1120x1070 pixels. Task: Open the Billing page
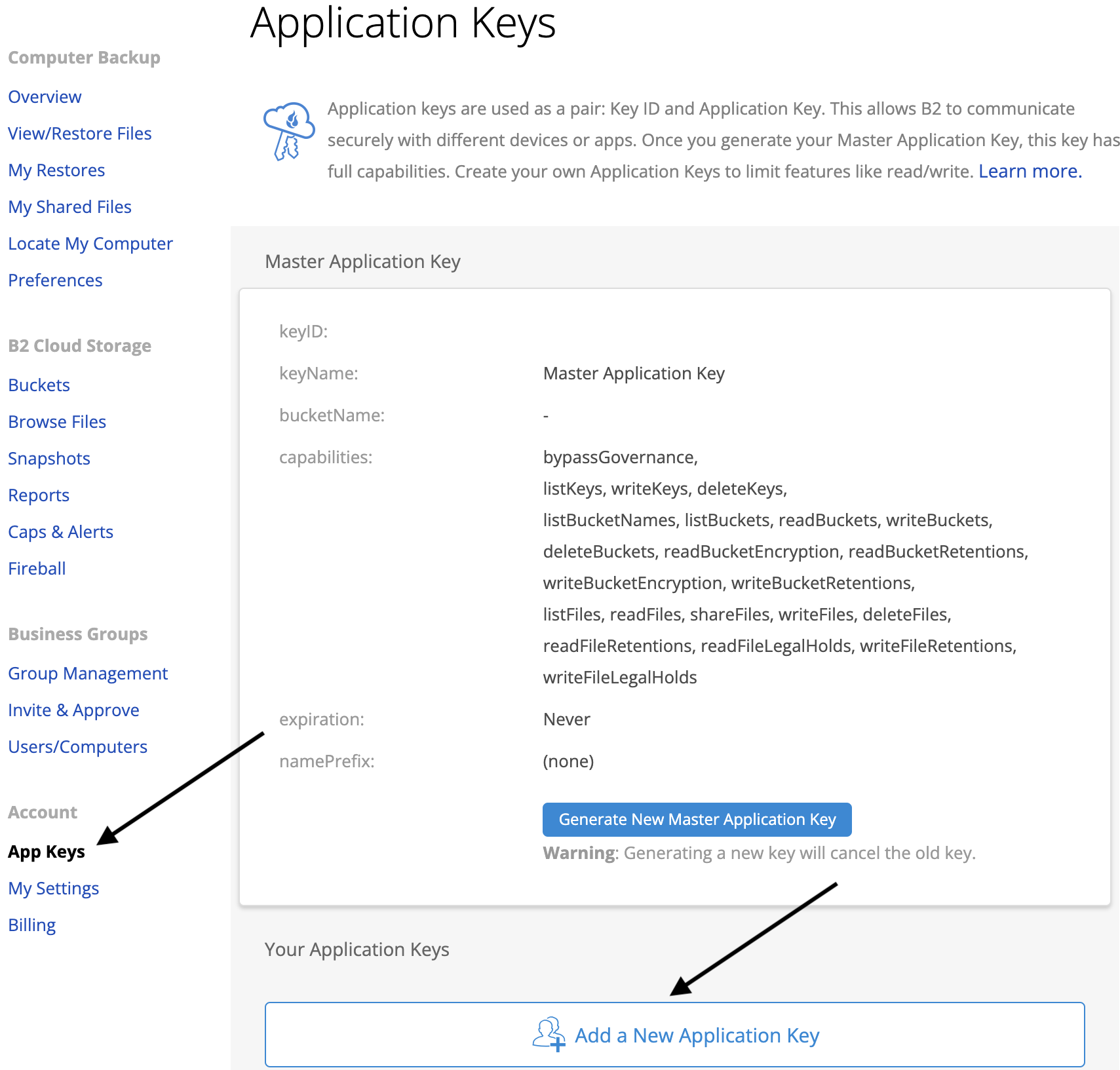click(31, 925)
